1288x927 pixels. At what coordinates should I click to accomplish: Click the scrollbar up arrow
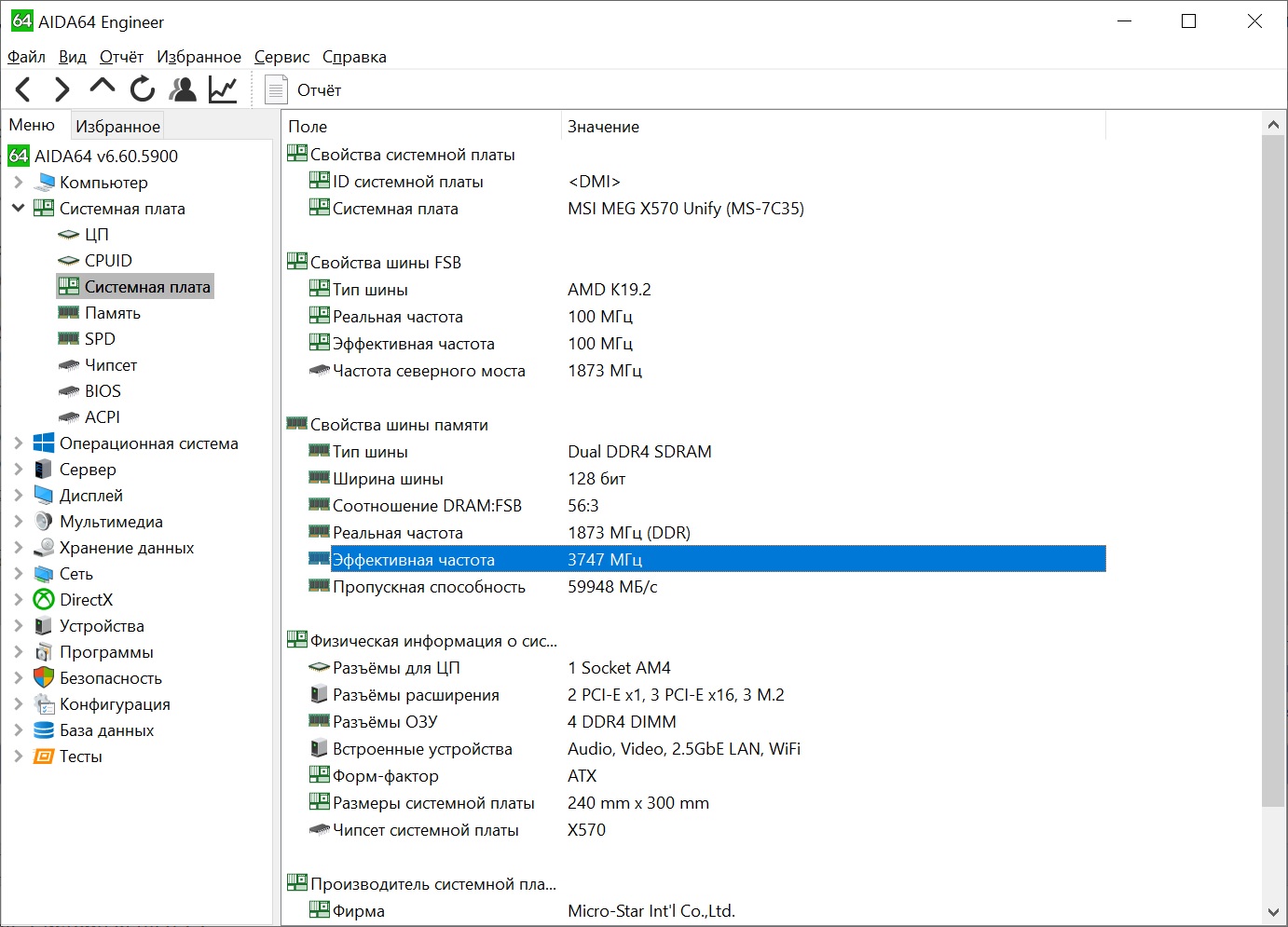point(1273,124)
